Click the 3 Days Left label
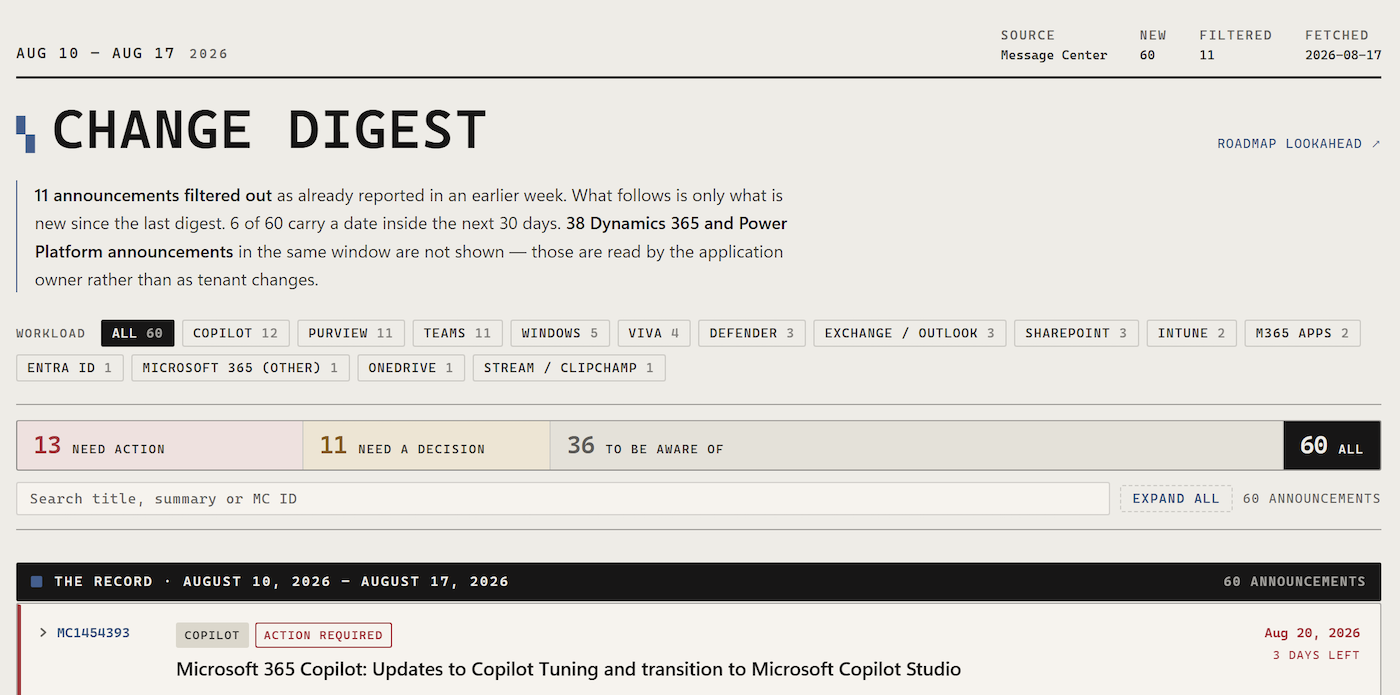The height and width of the screenshot is (695, 1400). tap(1316, 655)
